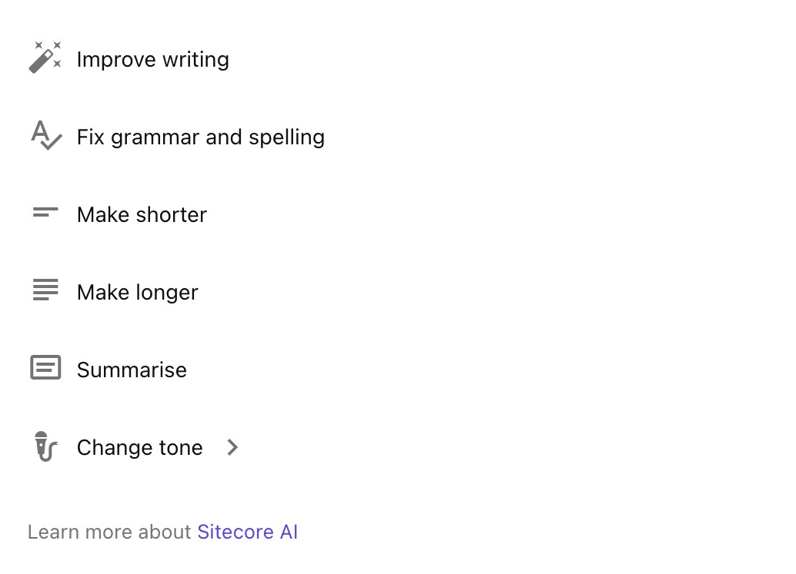Pick the Make longer menu entry
796x574 pixels.
138,292
